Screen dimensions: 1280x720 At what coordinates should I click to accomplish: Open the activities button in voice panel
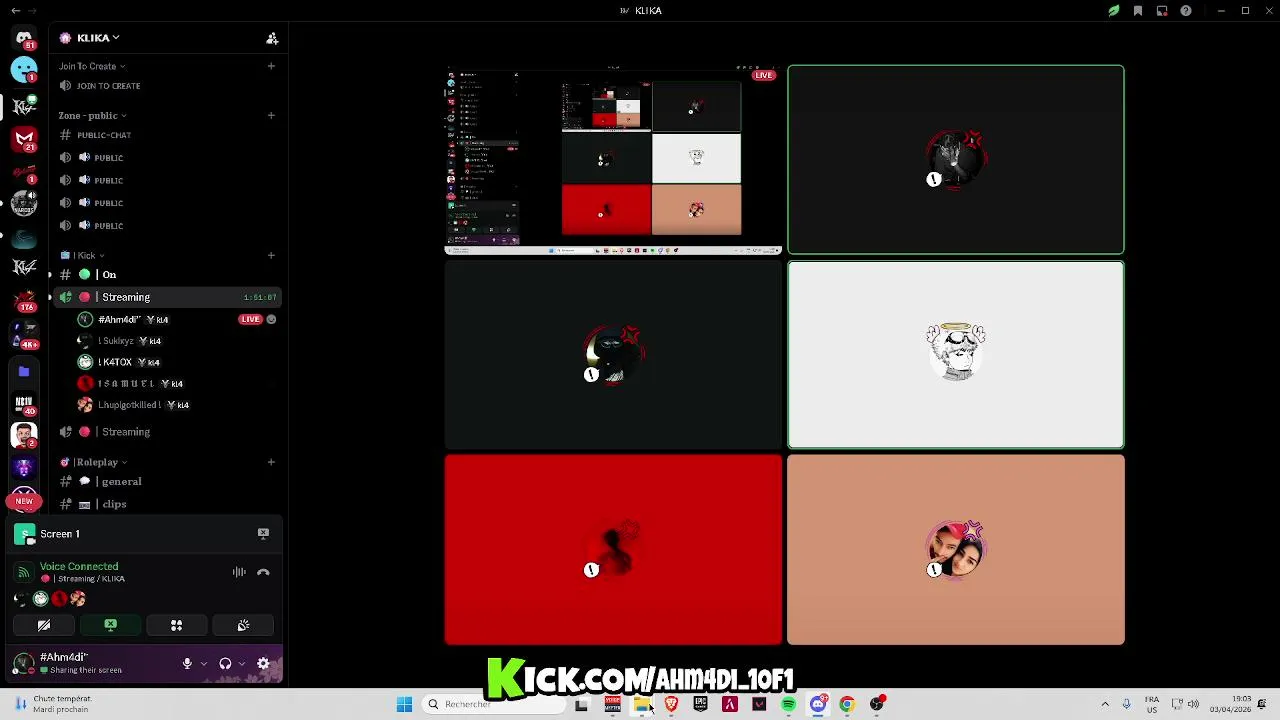coord(176,626)
